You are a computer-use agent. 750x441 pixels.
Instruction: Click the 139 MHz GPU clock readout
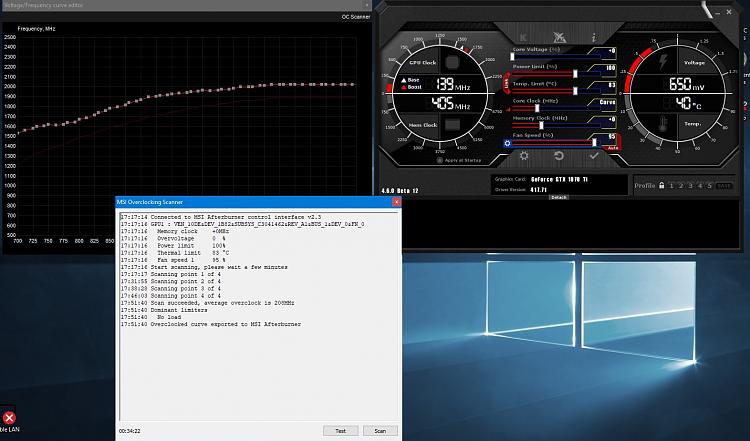pyautogui.click(x=452, y=85)
